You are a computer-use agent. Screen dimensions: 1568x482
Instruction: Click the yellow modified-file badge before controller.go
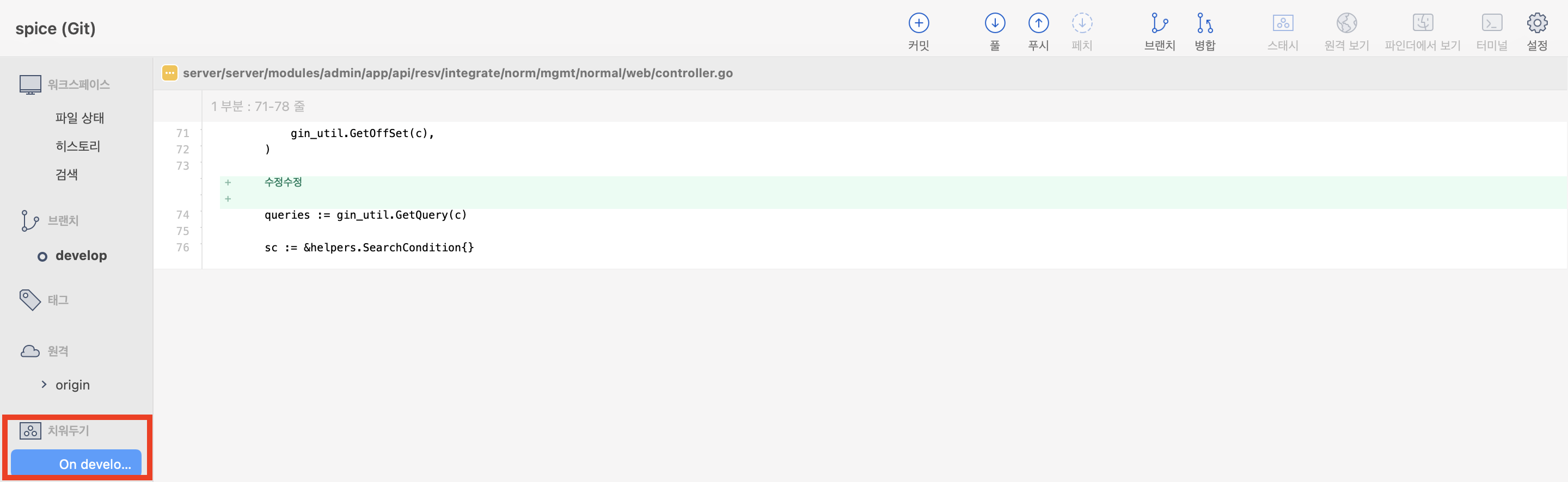(170, 73)
